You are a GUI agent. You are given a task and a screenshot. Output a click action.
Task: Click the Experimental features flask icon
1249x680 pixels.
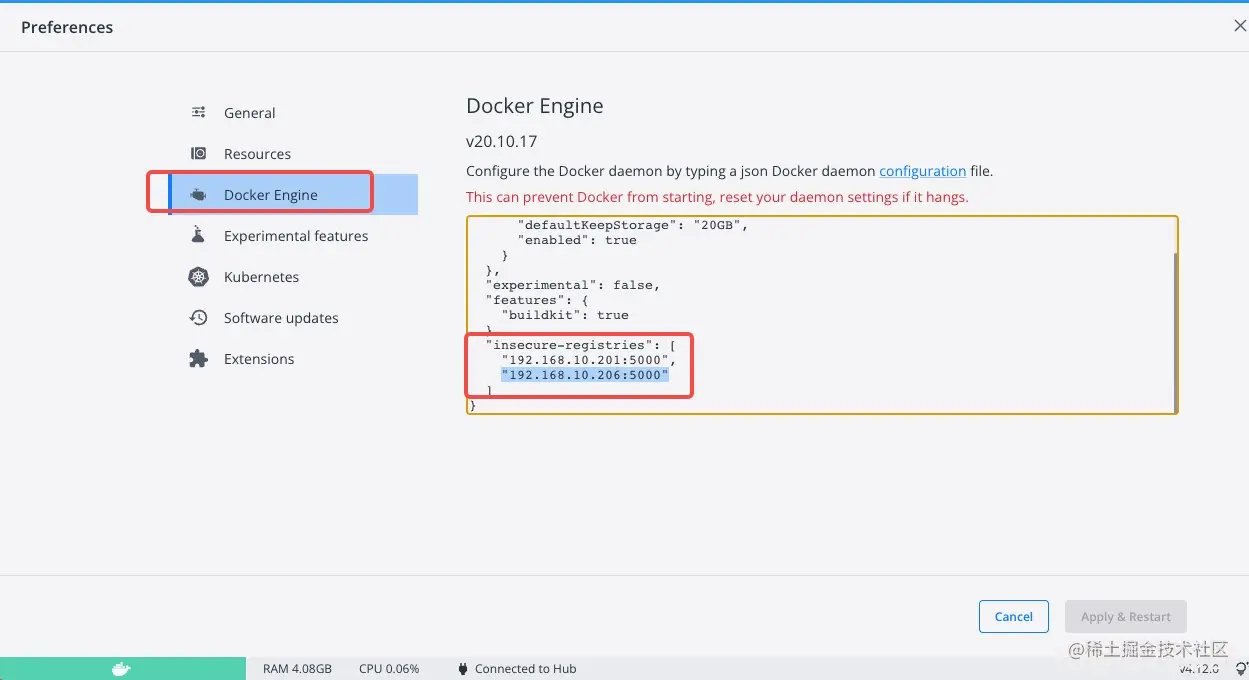tap(199, 235)
